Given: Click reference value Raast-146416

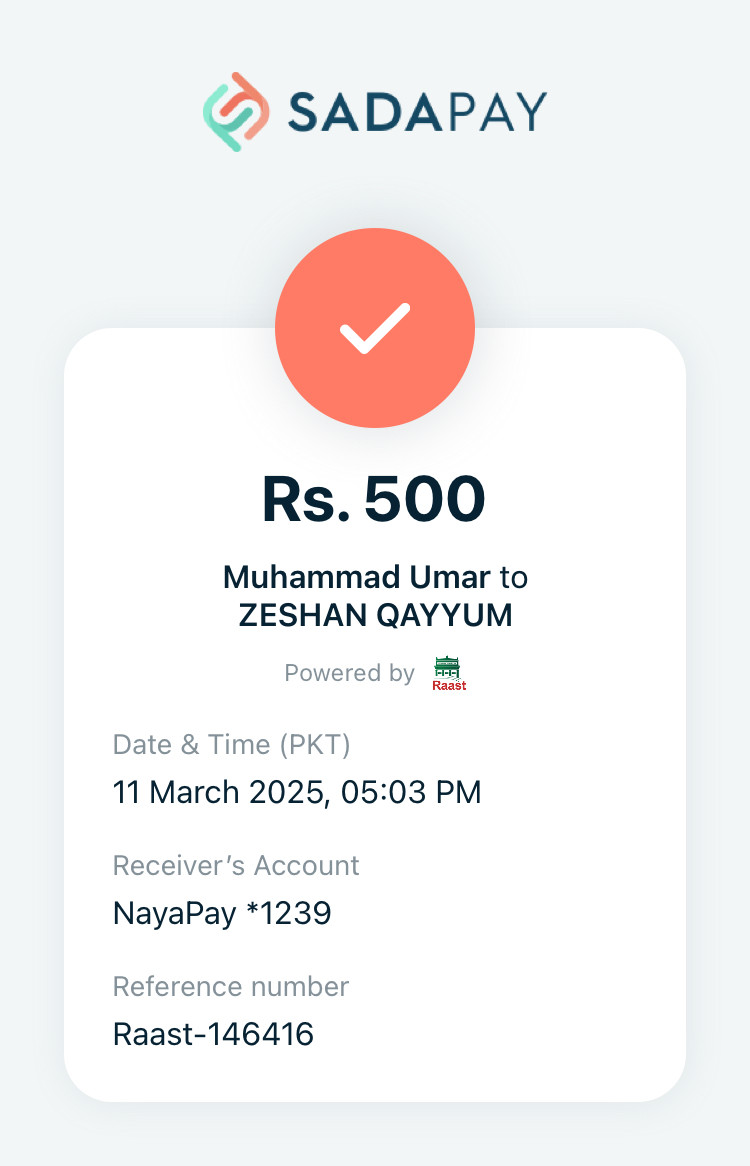Looking at the screenshot, I should tap(213, 1034).
